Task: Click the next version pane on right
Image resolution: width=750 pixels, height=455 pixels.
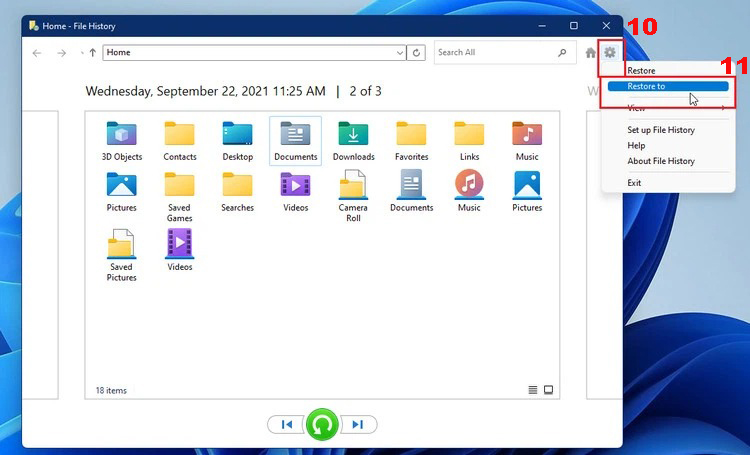Action: 605,255
